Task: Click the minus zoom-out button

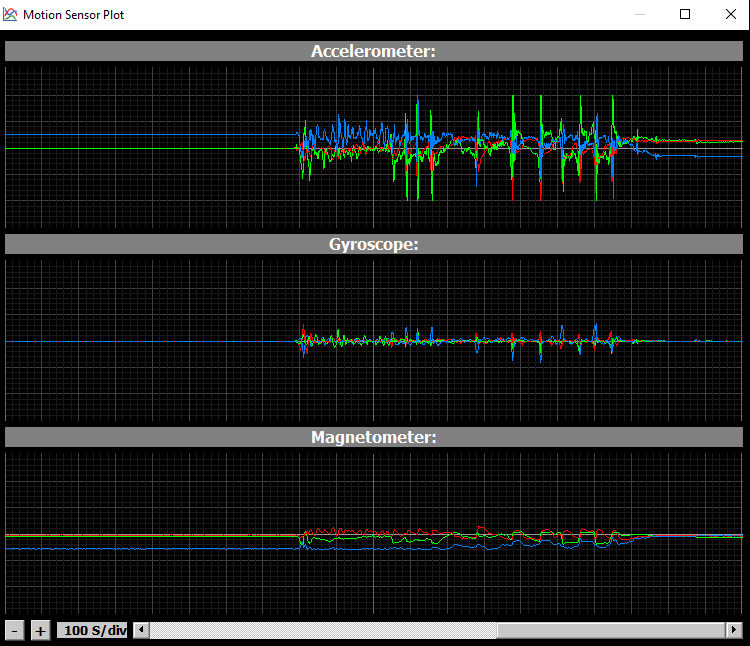Action: (15, 630)
